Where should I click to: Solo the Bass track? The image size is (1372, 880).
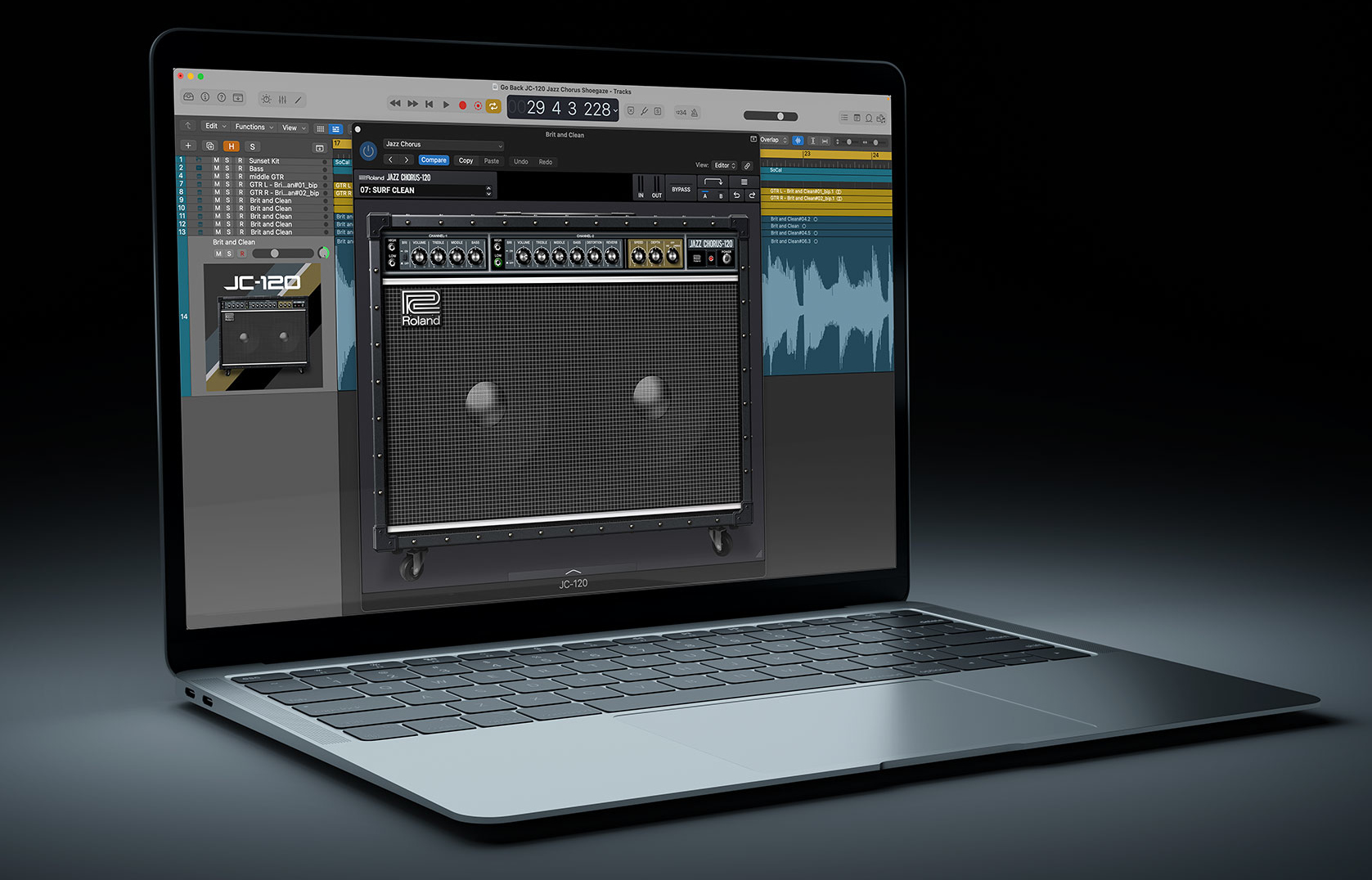(227, 168)
